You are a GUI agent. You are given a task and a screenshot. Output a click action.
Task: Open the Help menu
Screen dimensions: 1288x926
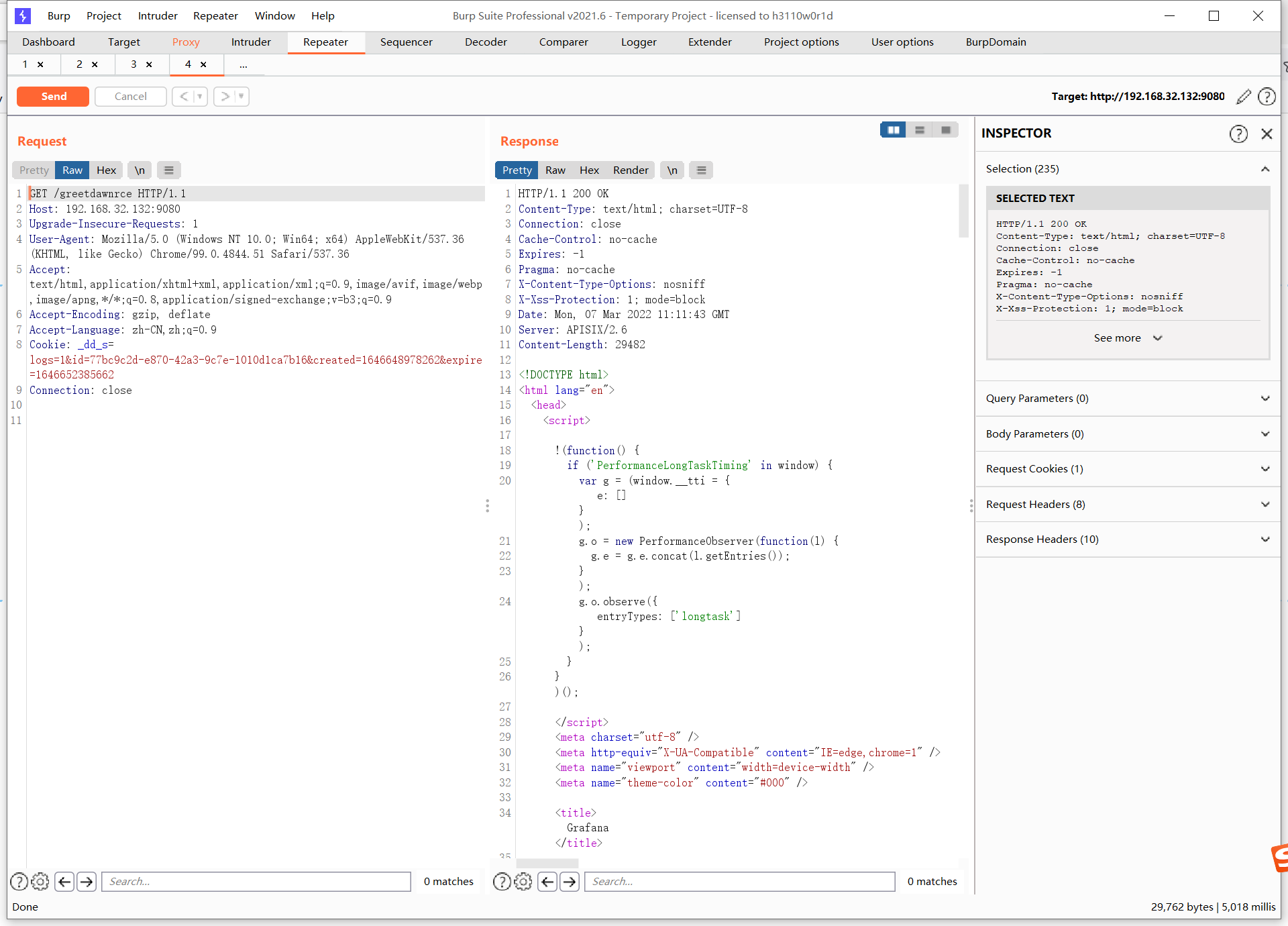point(323,15)
